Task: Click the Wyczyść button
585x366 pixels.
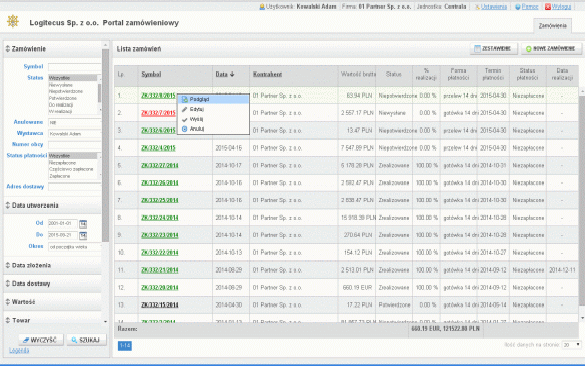Action: point(41,340)
